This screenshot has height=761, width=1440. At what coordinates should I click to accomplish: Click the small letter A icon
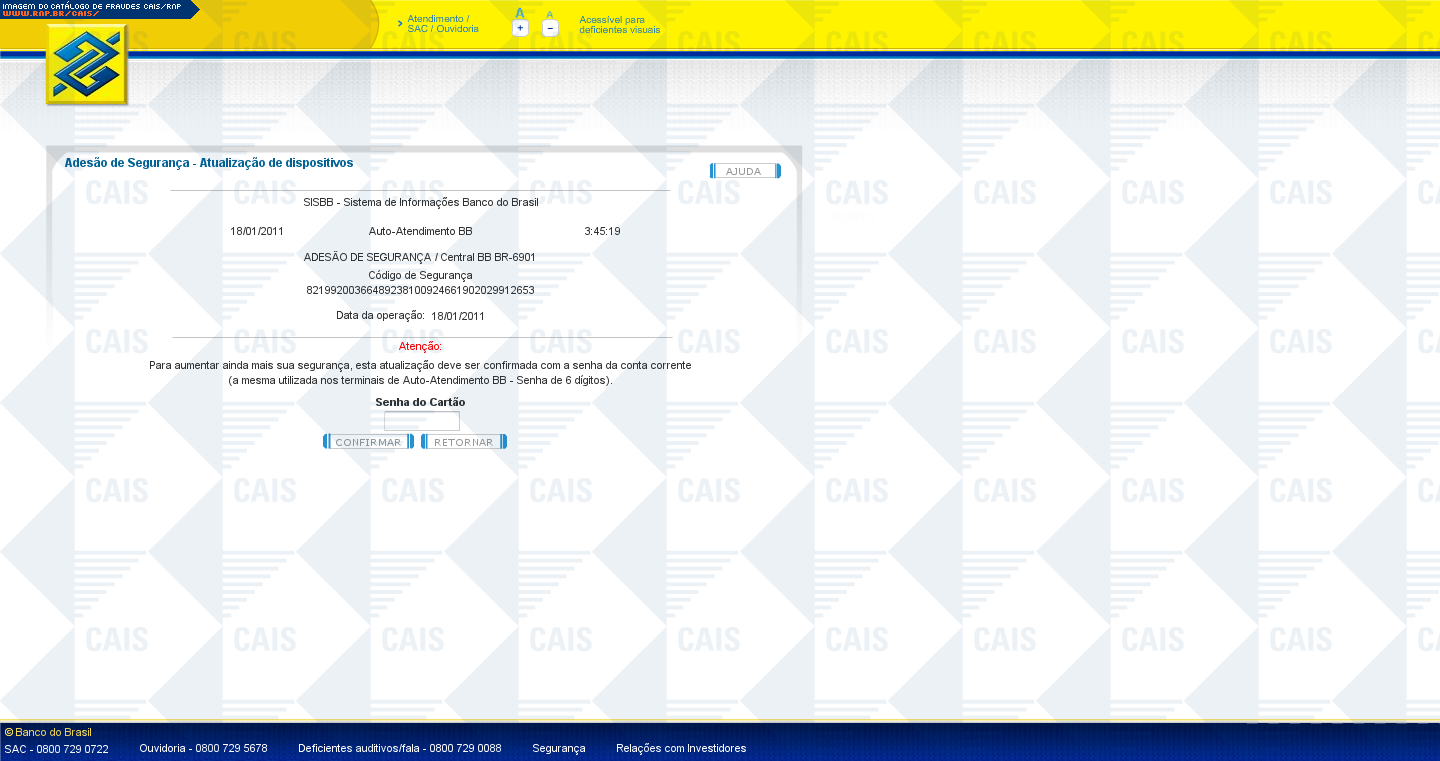549,14
